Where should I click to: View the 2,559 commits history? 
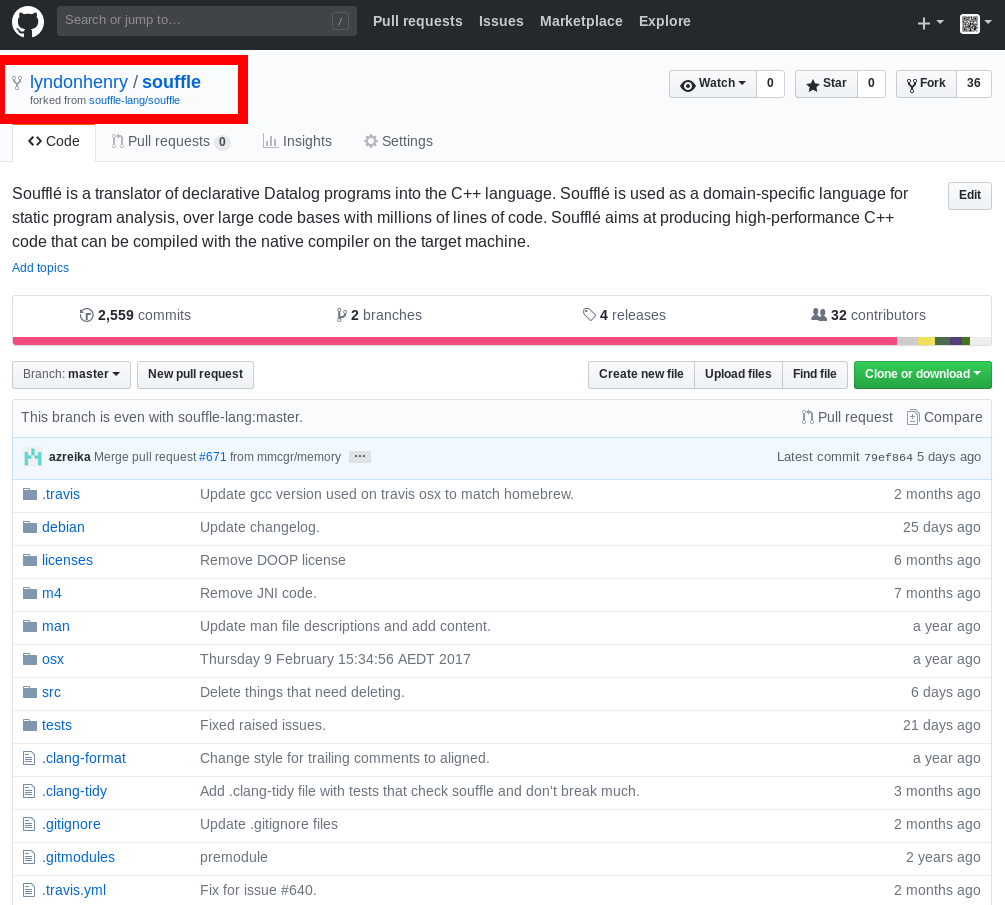135,315
